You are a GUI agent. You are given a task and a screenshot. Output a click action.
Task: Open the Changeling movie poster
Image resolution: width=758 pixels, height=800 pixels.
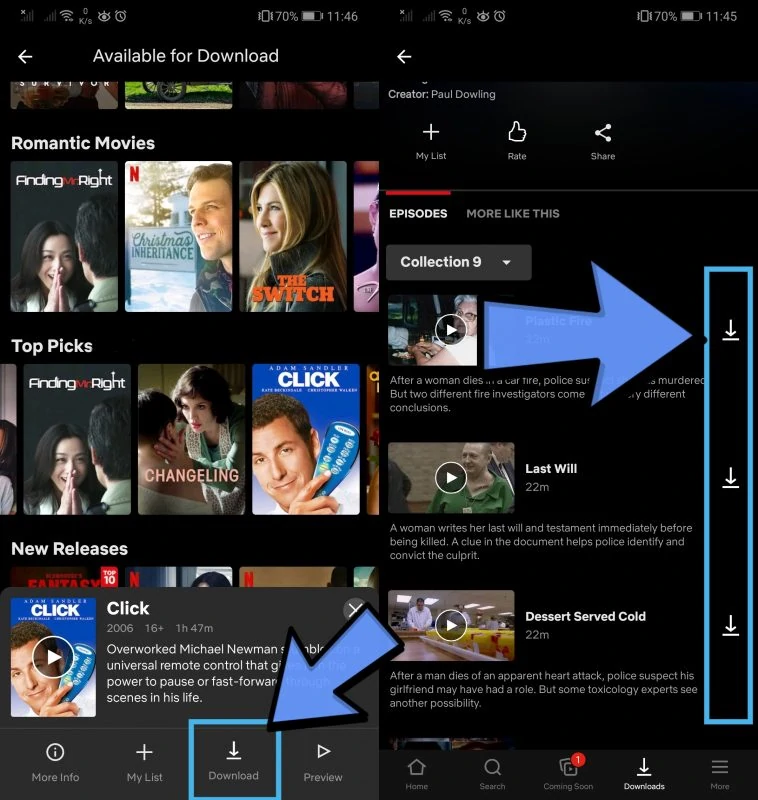pyautogui.click(x=191, y=439)
